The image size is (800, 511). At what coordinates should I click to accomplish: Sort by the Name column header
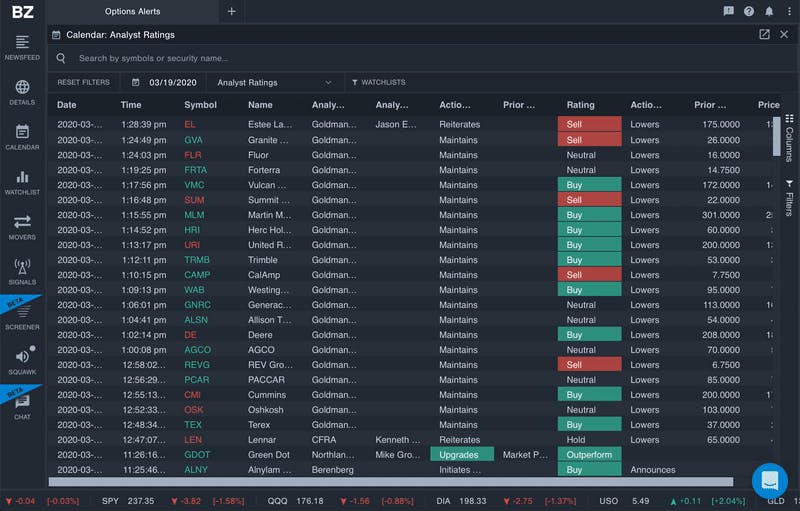click(x=260, y=105)
